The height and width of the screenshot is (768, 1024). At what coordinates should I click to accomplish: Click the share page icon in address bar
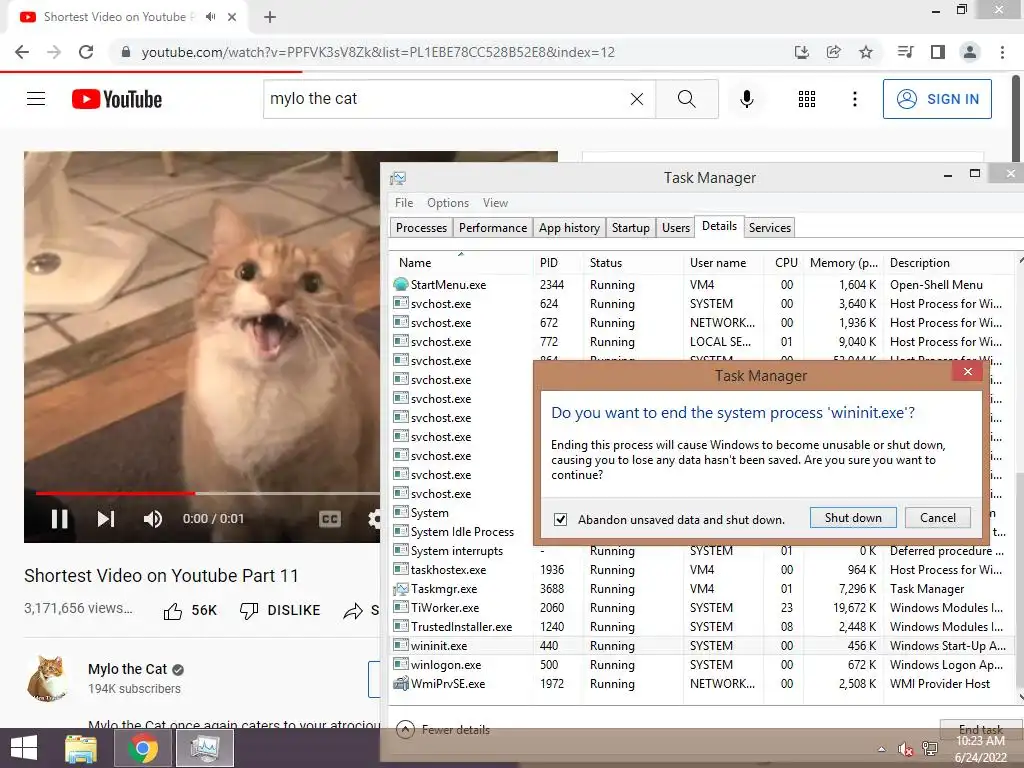[834, 52]
